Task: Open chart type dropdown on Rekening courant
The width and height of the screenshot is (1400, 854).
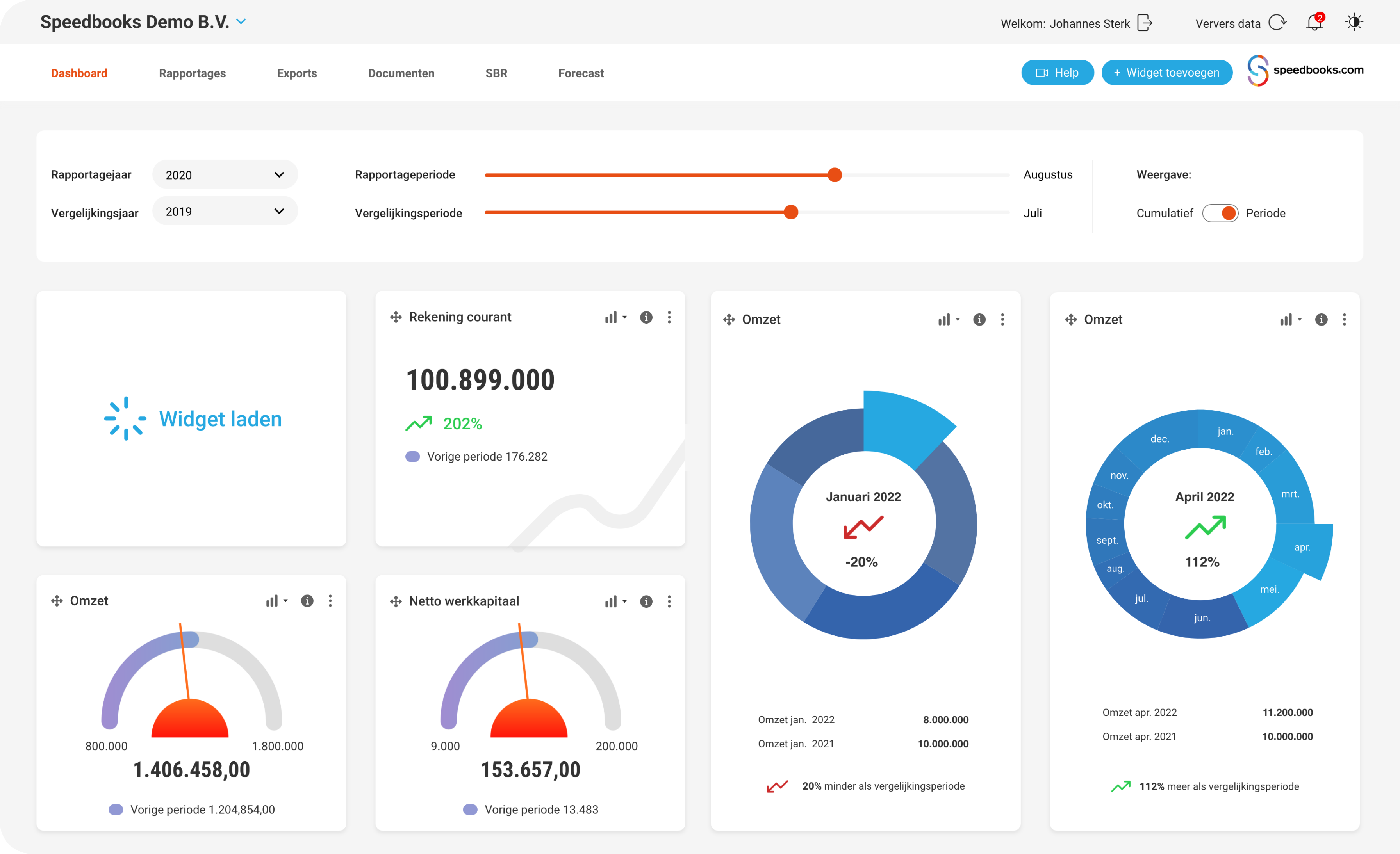Action: 615,317
